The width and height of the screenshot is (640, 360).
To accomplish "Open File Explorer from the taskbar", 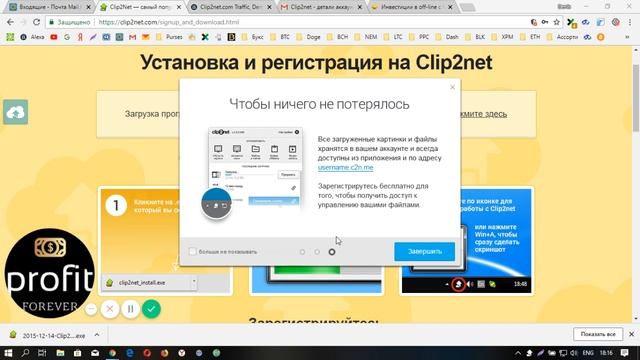I will 60,353.
